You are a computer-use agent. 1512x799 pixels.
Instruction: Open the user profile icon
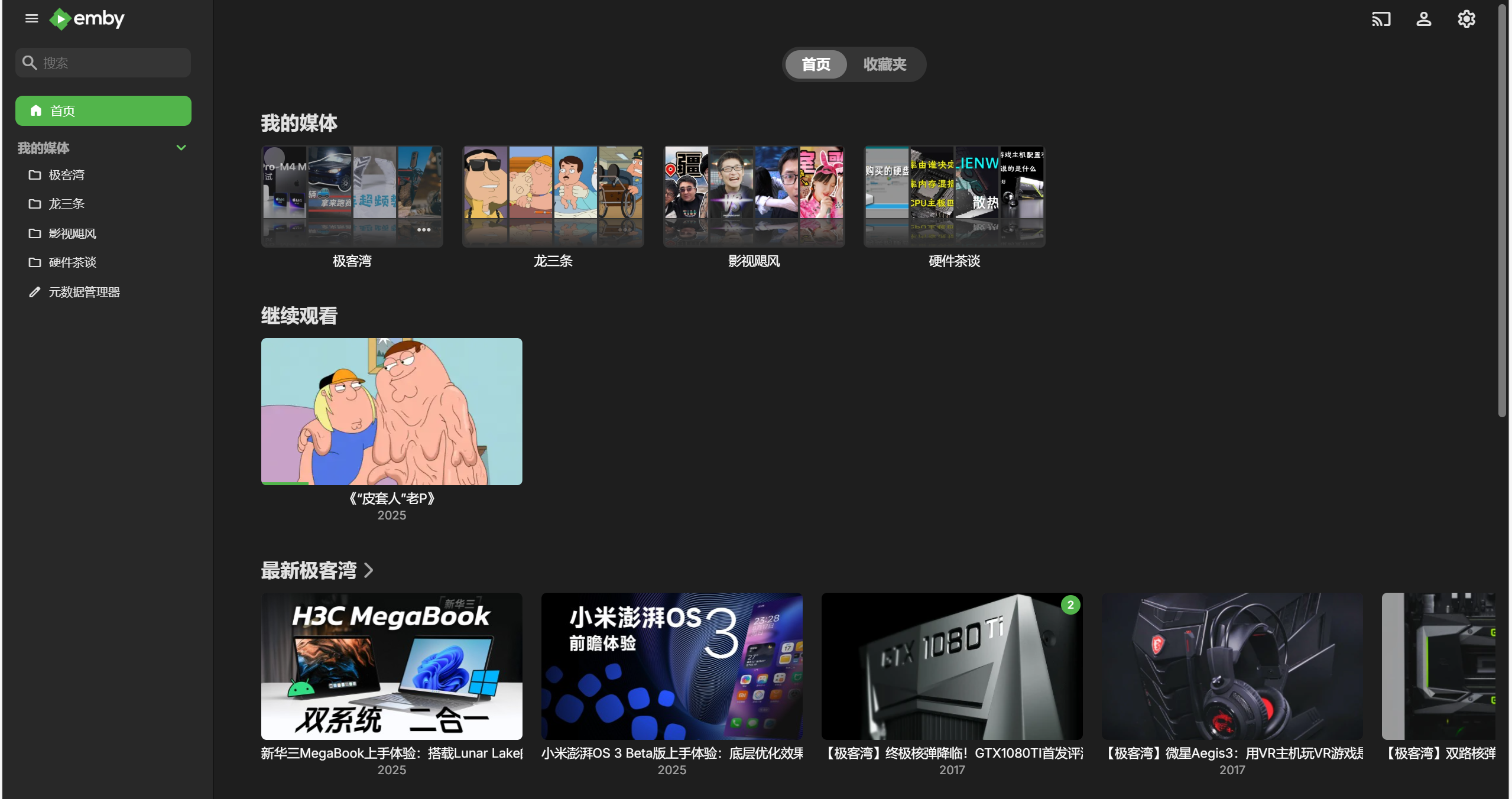[1423, 19]
